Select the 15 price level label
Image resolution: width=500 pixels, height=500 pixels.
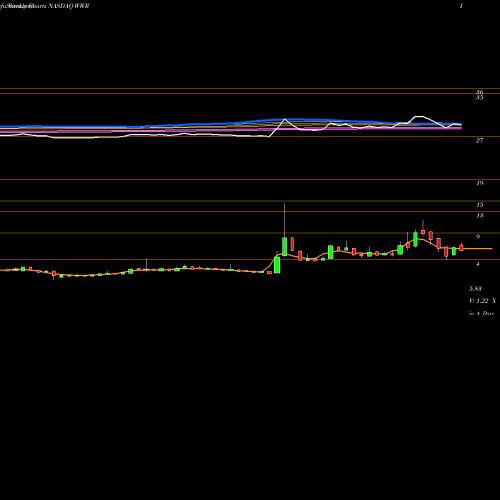click(x=480, y=205)
